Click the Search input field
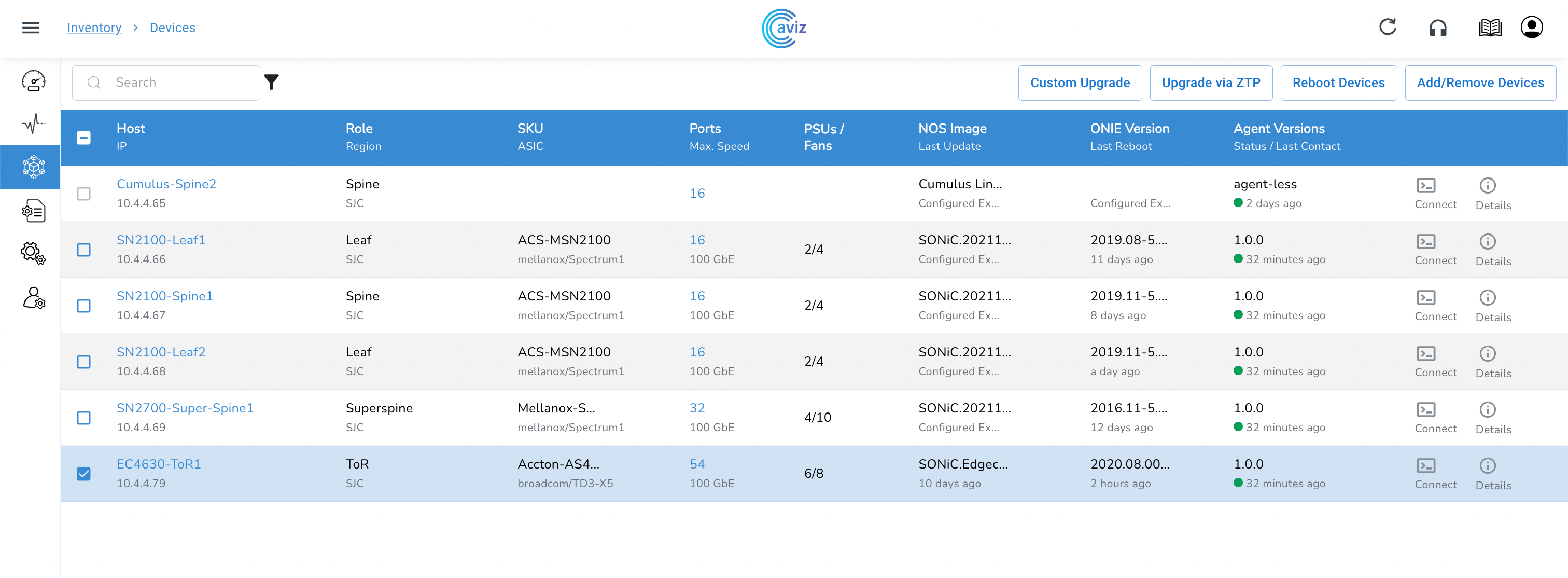This screenshot has width=1568, height=578. click(176, 83)
